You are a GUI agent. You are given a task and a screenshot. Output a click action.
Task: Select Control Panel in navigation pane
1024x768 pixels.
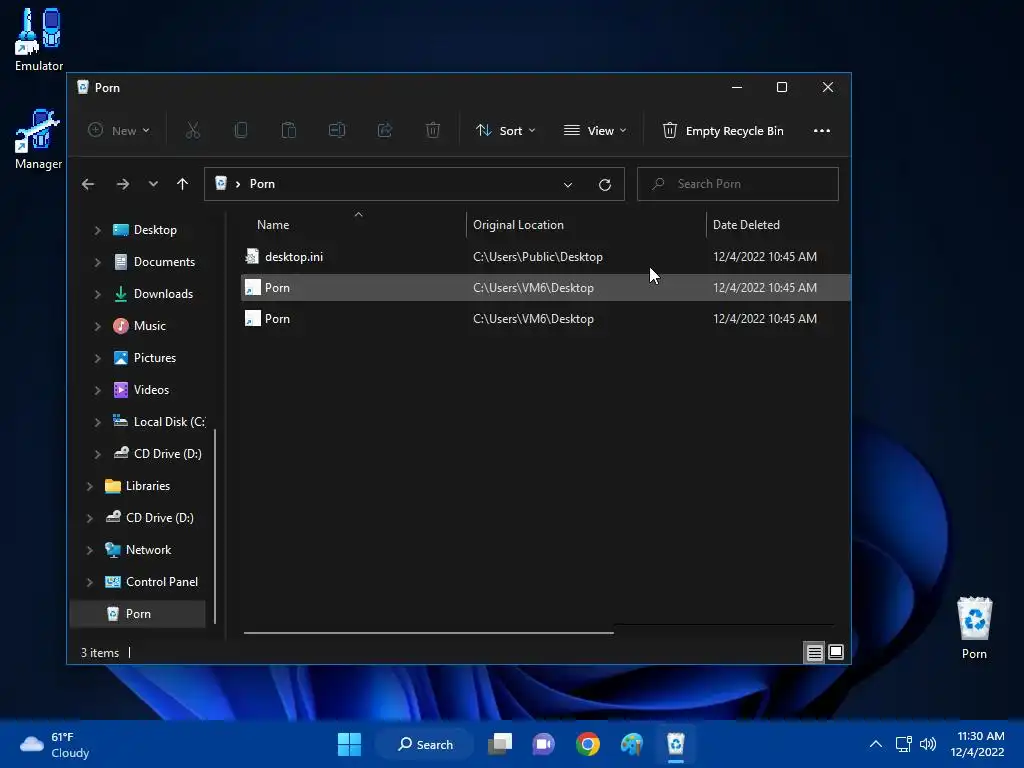click(x=152, y=582)
